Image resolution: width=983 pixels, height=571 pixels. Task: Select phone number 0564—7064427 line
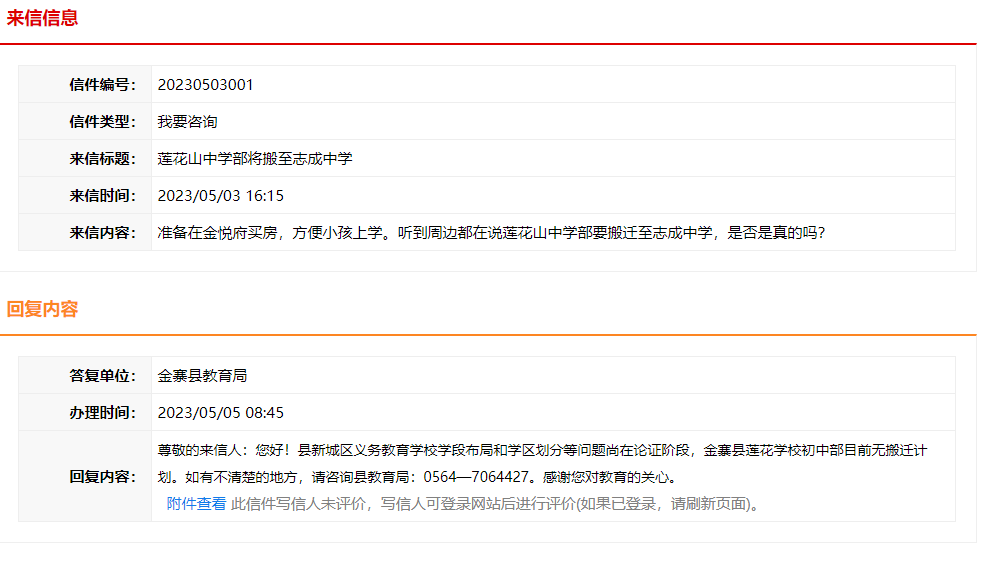[x=419, y=477]
